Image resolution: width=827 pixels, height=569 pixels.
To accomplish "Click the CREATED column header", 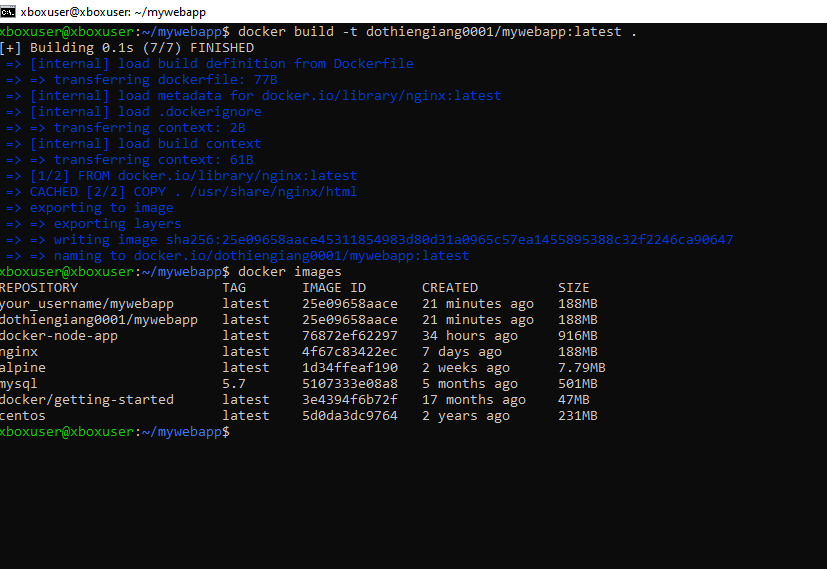I will (453, 288).
